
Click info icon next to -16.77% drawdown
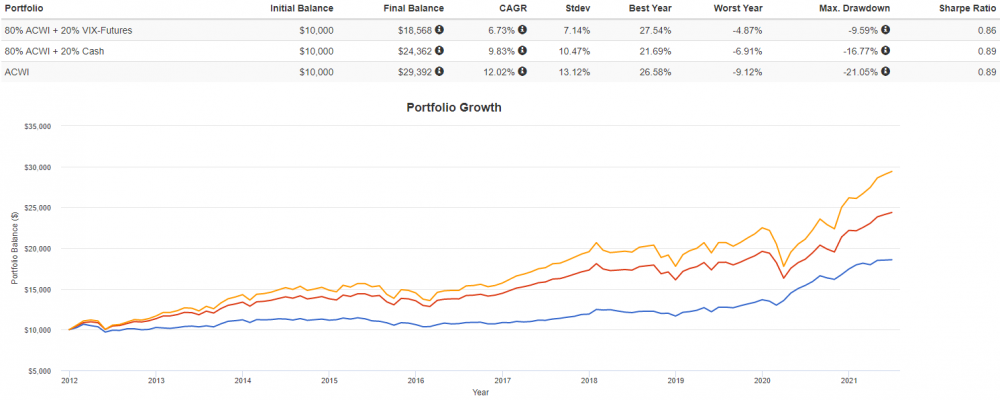pos(887,51)
